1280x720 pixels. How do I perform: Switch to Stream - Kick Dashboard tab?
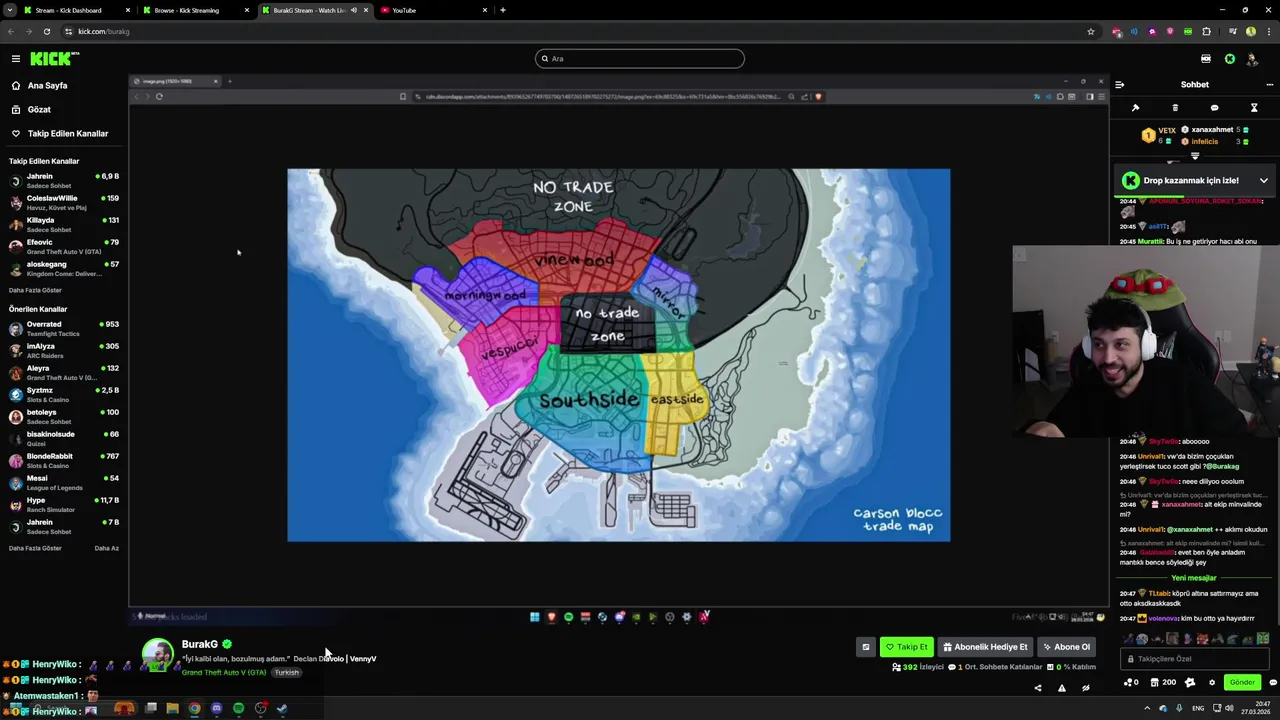click(x=77, y=10)
